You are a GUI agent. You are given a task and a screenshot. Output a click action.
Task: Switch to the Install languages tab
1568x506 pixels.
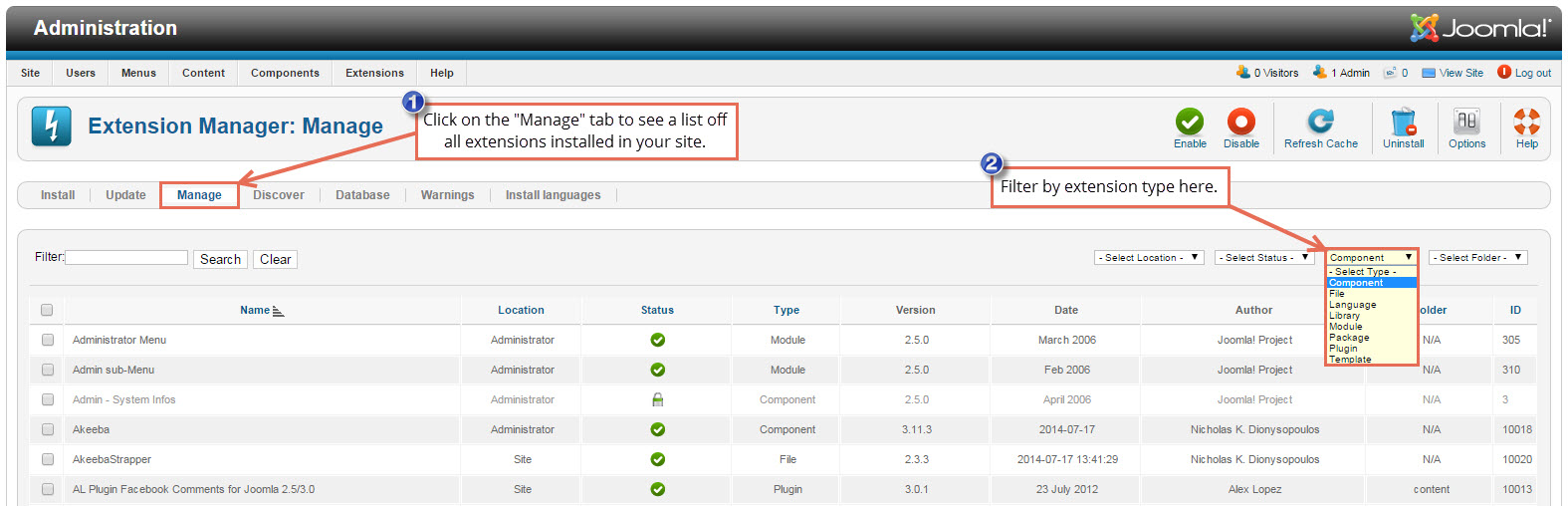553,195
